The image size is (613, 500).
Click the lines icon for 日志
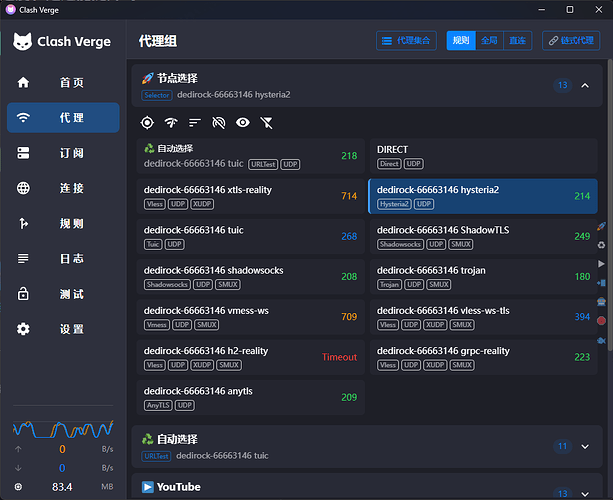coord(23,258)
